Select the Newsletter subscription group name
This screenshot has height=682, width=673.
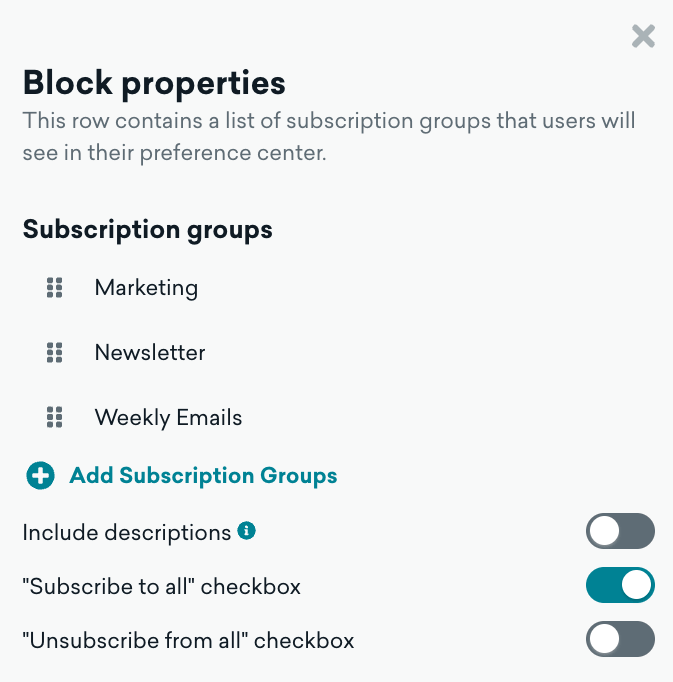150,352
